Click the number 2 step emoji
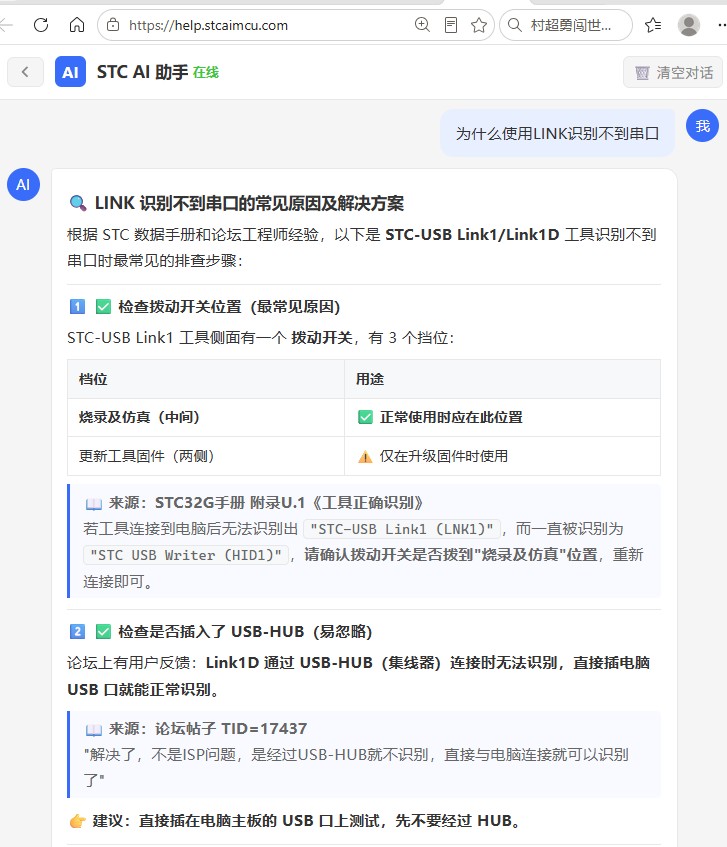The image size is (727, 847). click(x=77, y=631)
